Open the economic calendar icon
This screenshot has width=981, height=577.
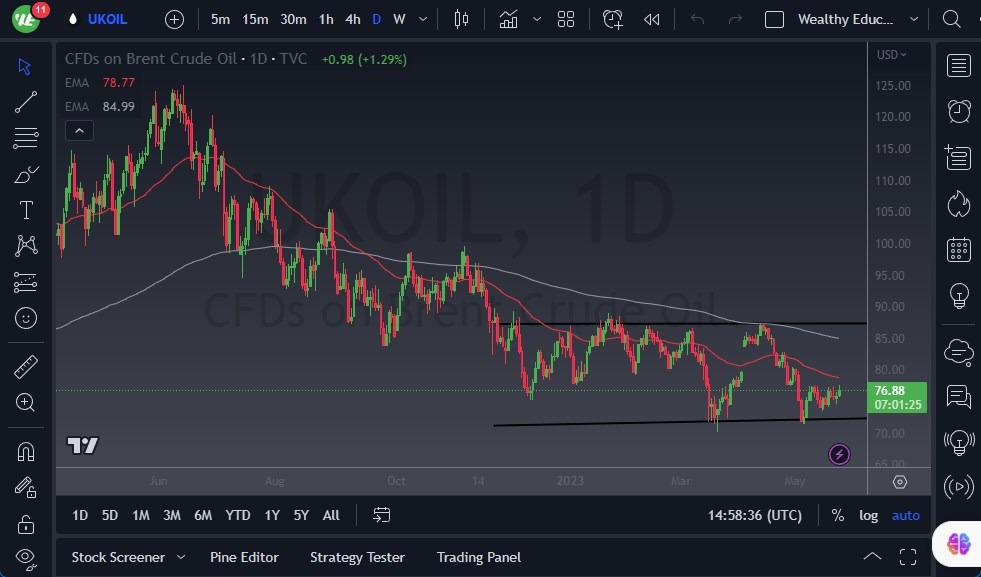click(x=959, y=250)
